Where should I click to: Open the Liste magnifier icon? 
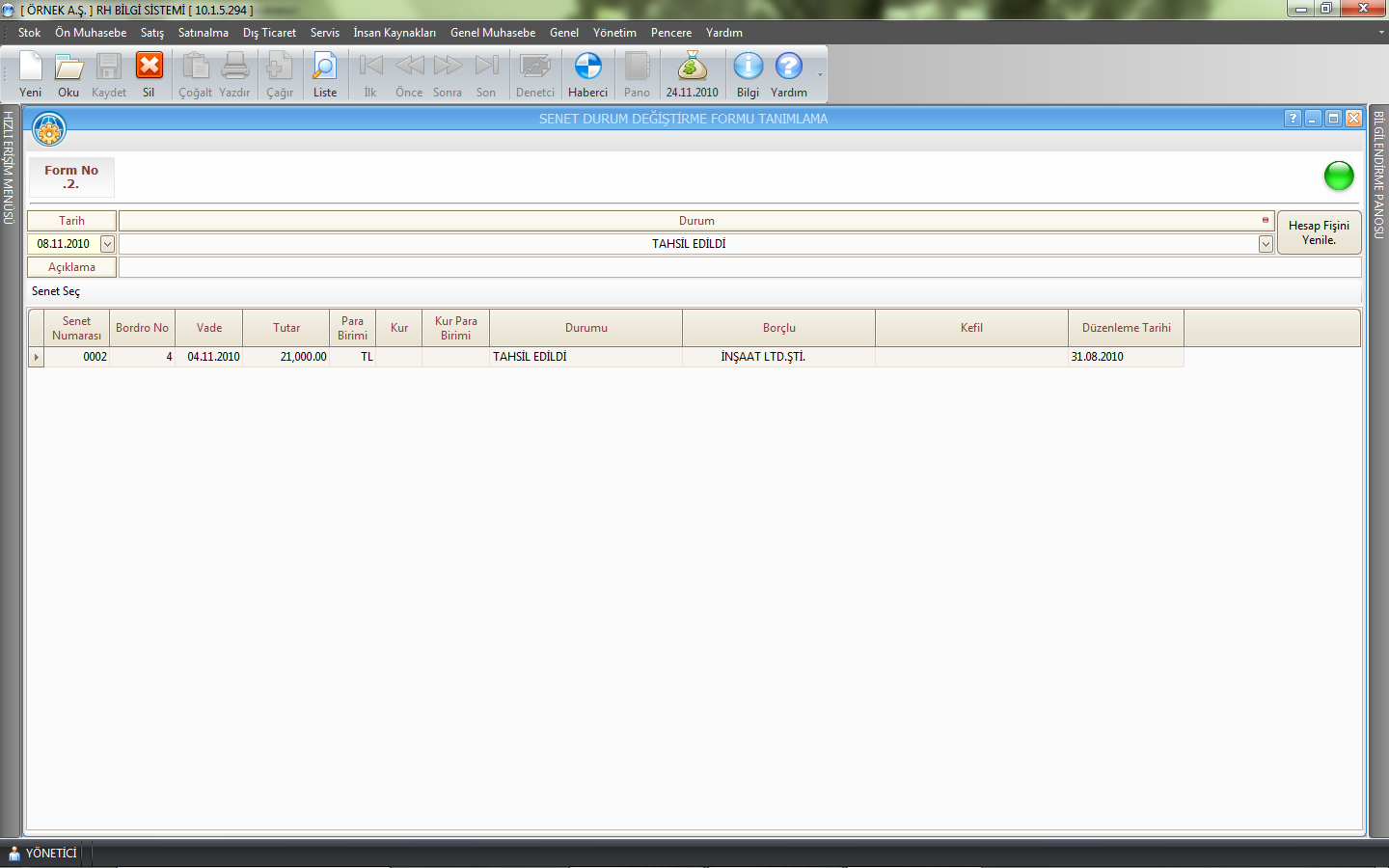325,68
